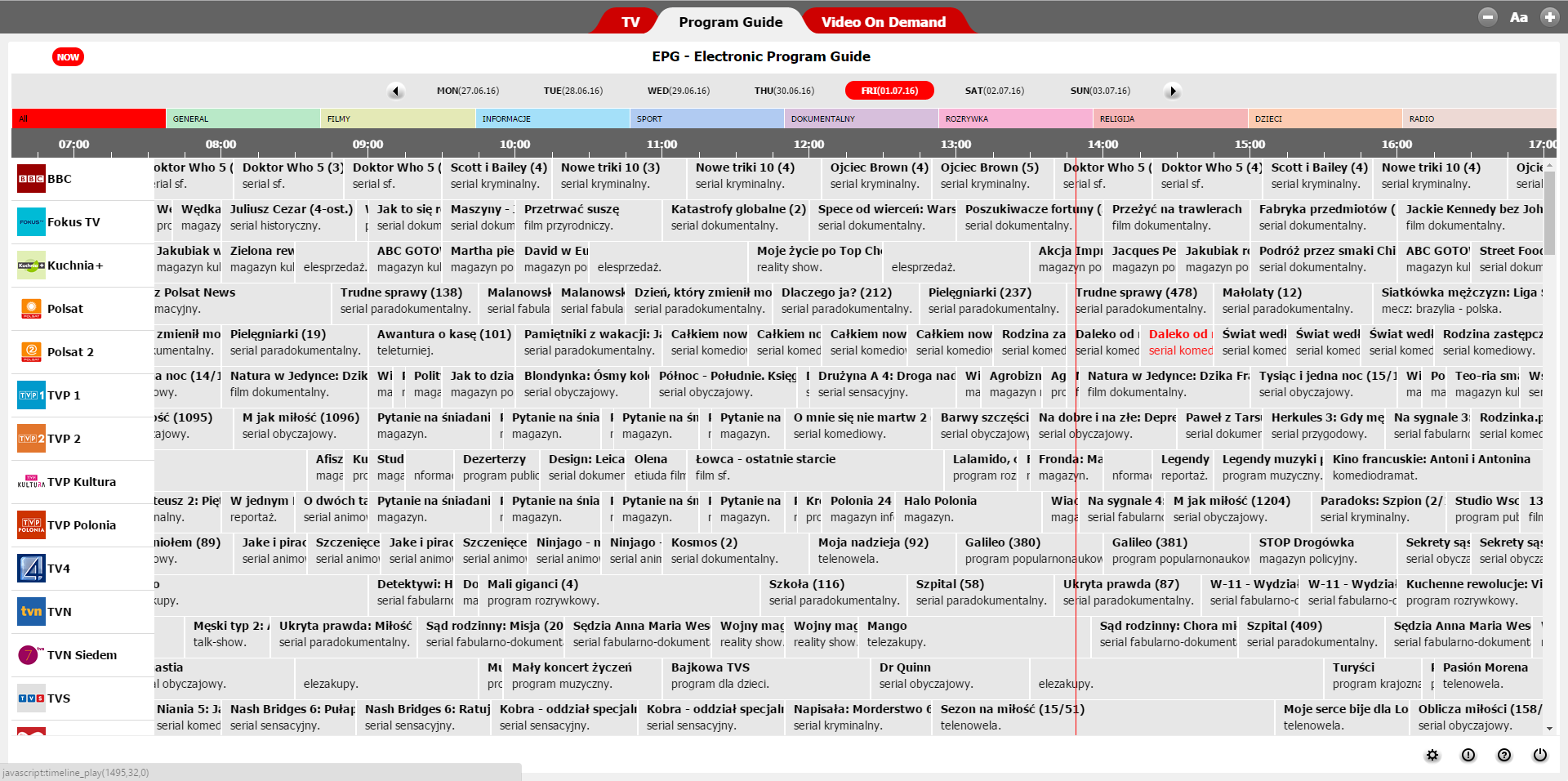1568x781 pixels.
Task: Filter by DZIECI category
Action: pos(1325,118)
